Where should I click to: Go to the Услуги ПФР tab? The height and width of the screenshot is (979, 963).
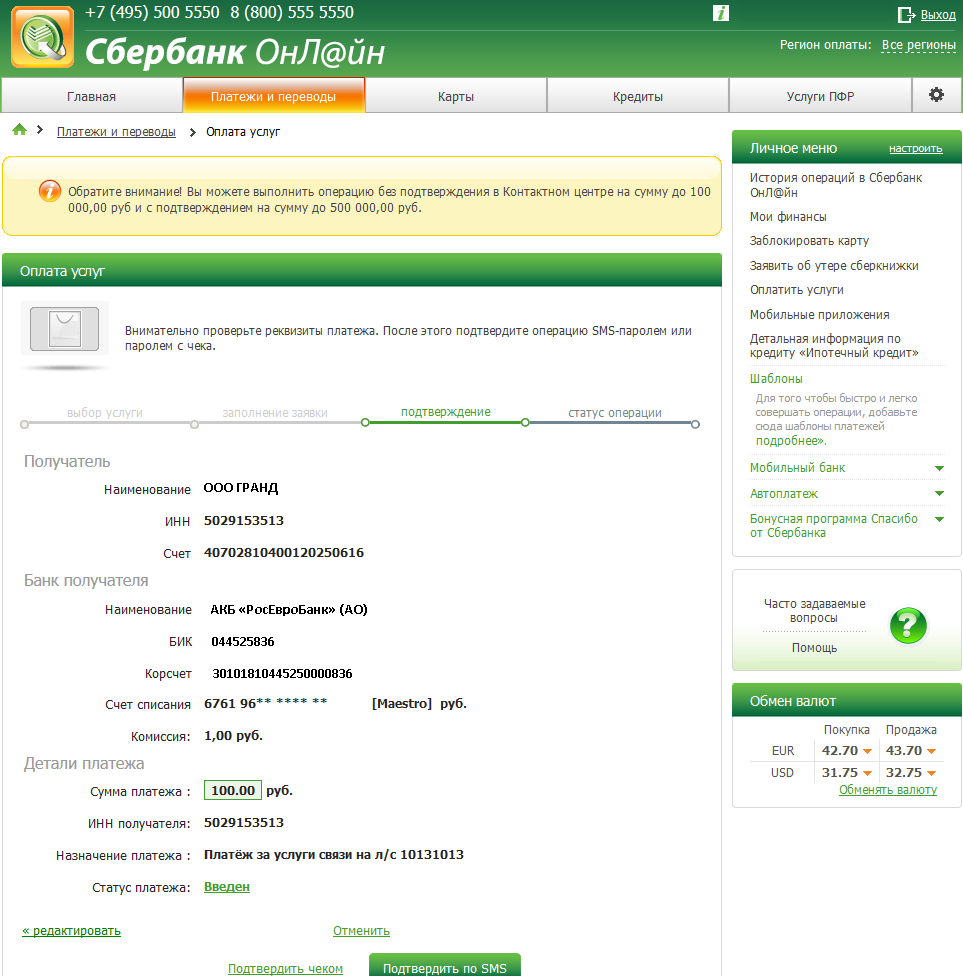pyautogui.click(x=821, y=96)
